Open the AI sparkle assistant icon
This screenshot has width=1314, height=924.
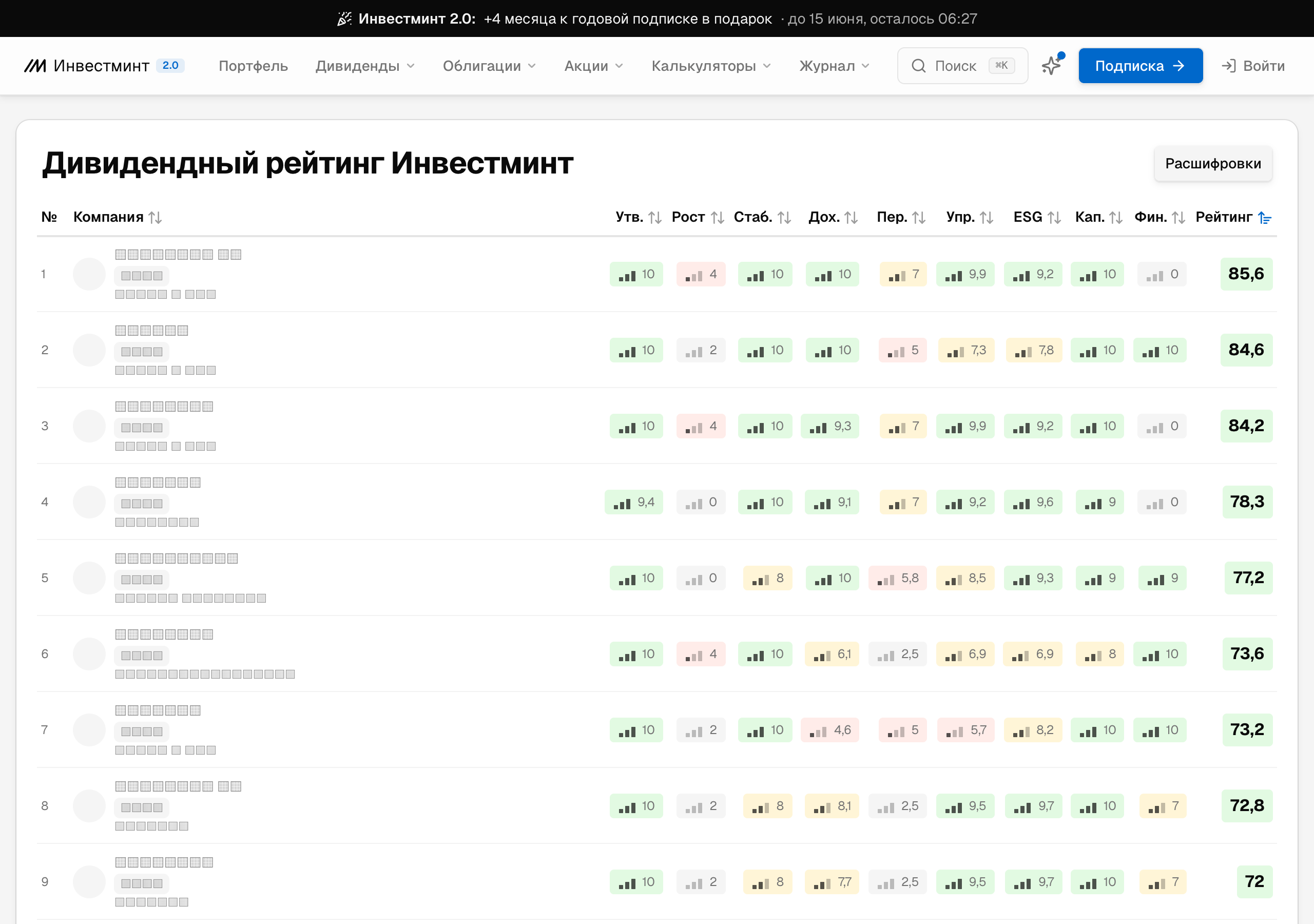pyautogui.click(x=1052, y=65)
